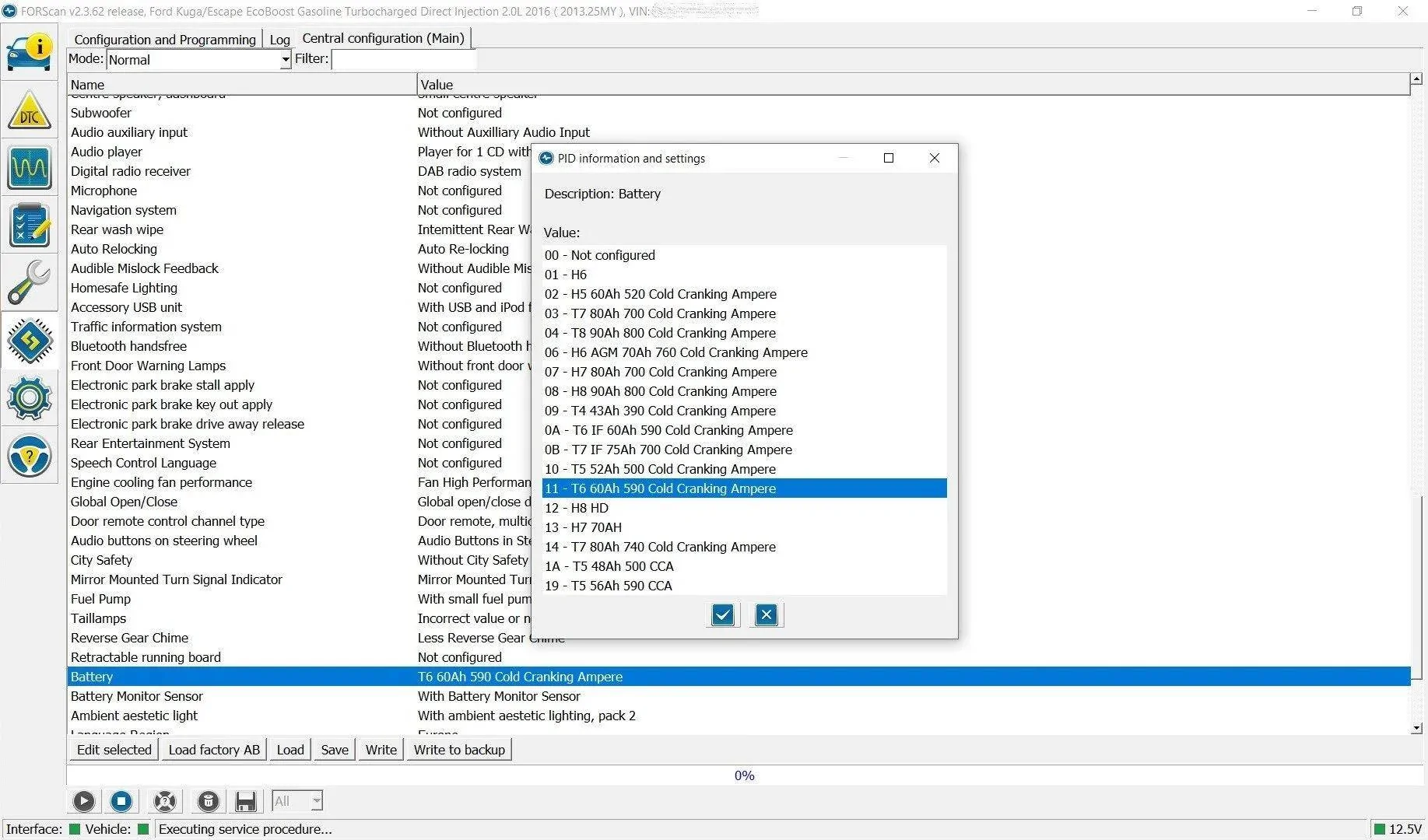Image resolution: width=1428 pixels, height=840 pixels.
Task: Open the help steering wheel section
Action: coord(30,456)
